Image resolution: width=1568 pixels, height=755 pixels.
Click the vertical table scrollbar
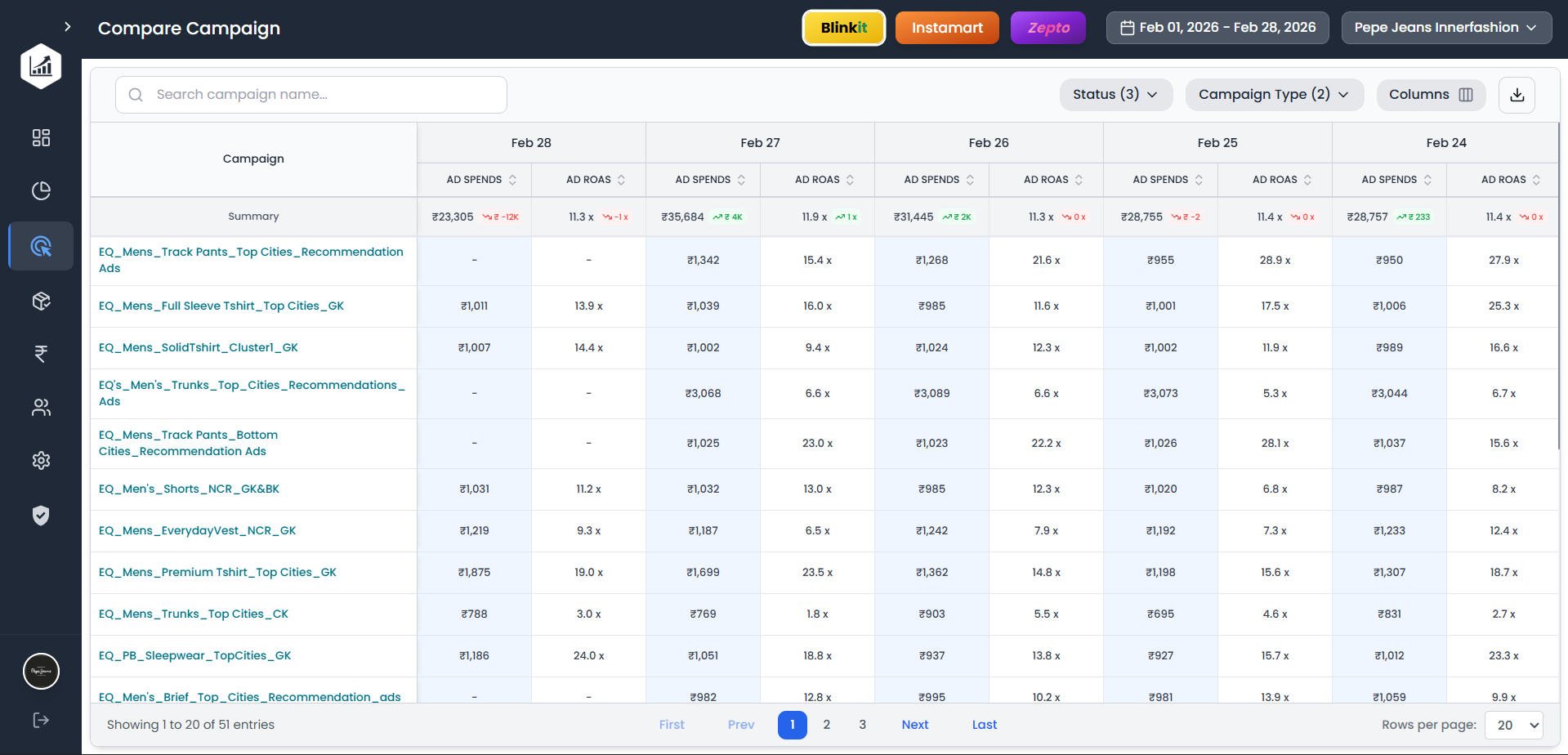[x=1559, y=286]
